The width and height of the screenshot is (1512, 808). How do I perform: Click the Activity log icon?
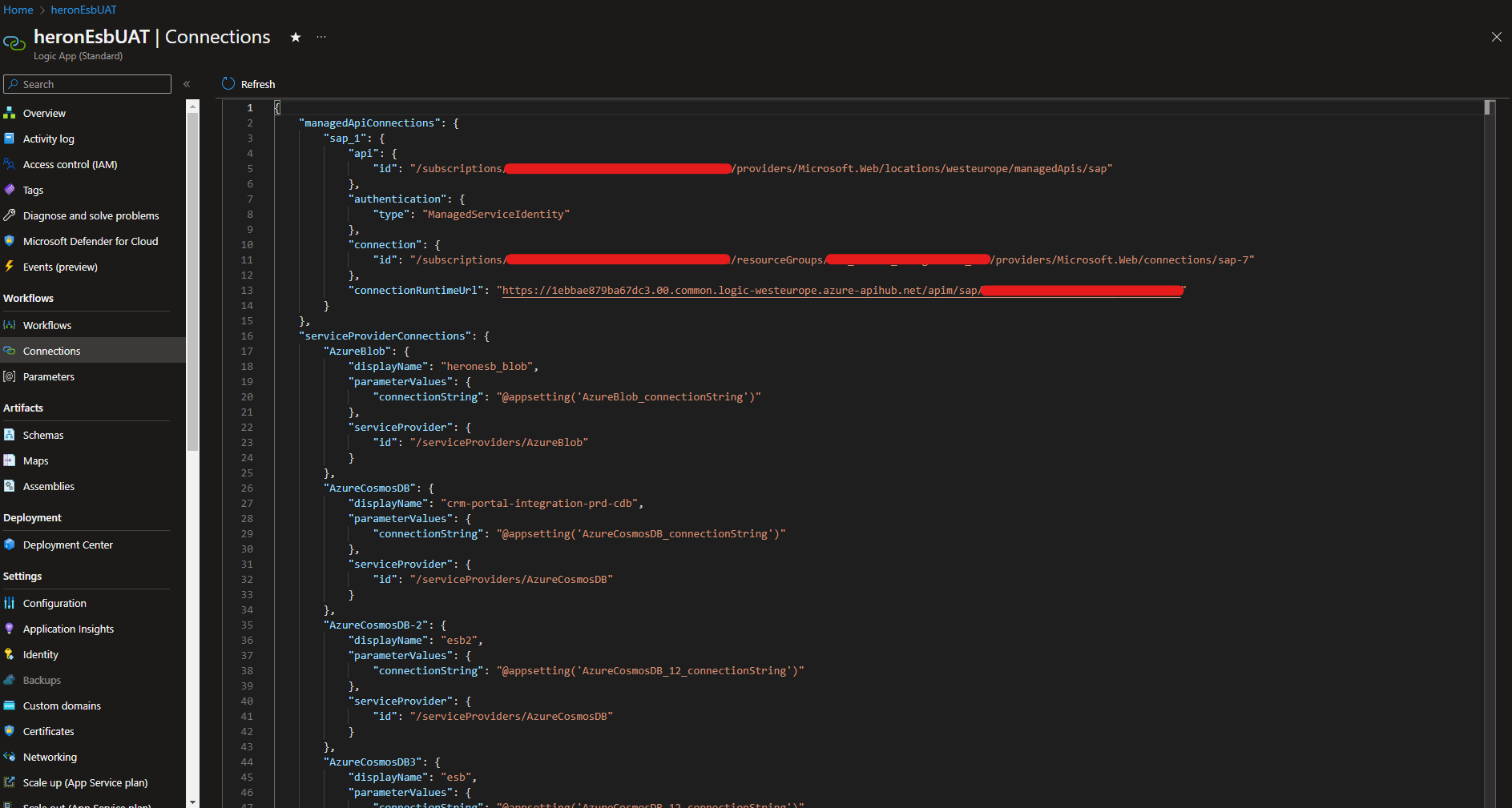tap(10, 139)
